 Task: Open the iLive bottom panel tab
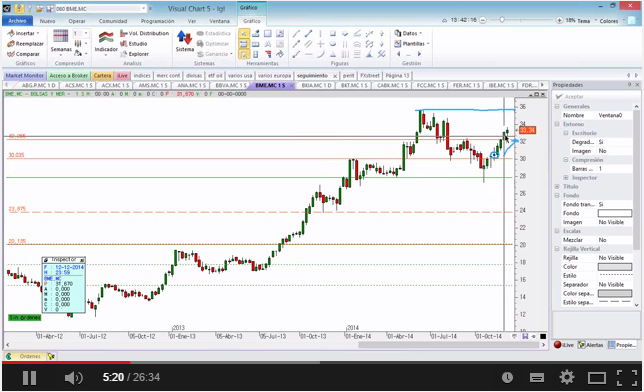coord(564,345)
